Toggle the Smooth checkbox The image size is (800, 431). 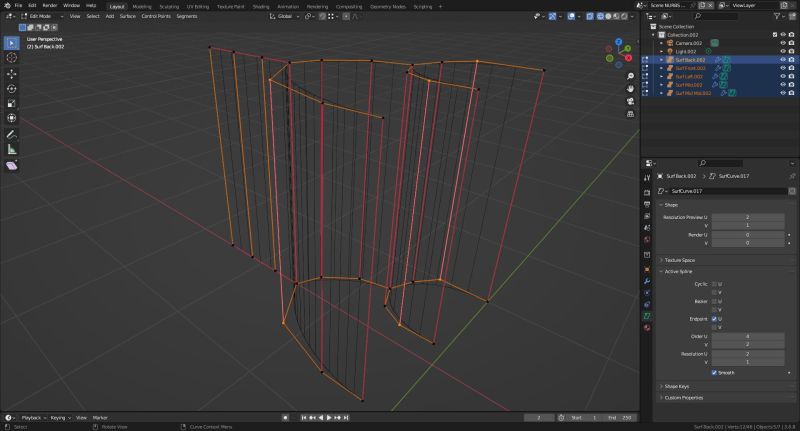(x=714, y=373)
